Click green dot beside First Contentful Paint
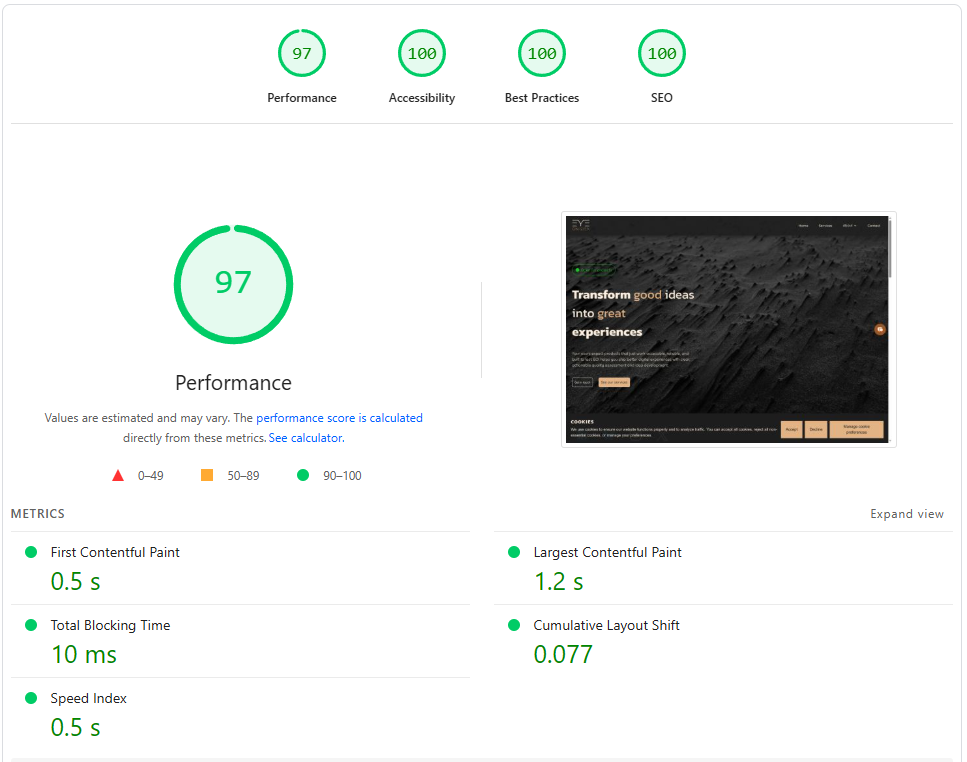Image resolution: width=967 pixels, height=762 pixels. point(31,552)
